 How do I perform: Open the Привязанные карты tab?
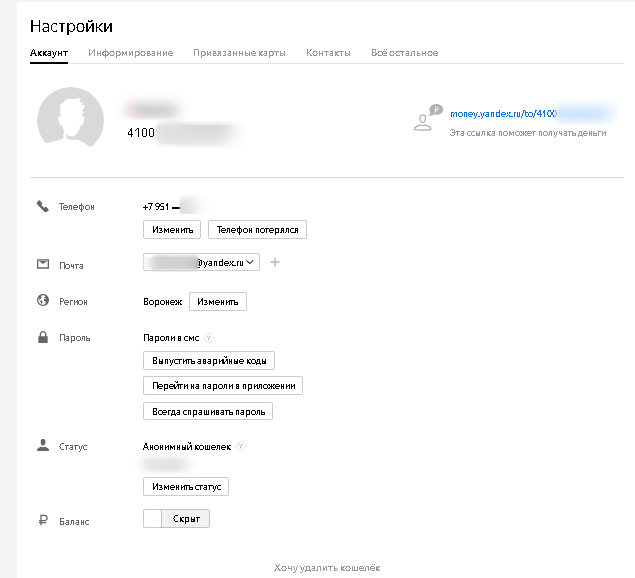[x=239, y=53]
